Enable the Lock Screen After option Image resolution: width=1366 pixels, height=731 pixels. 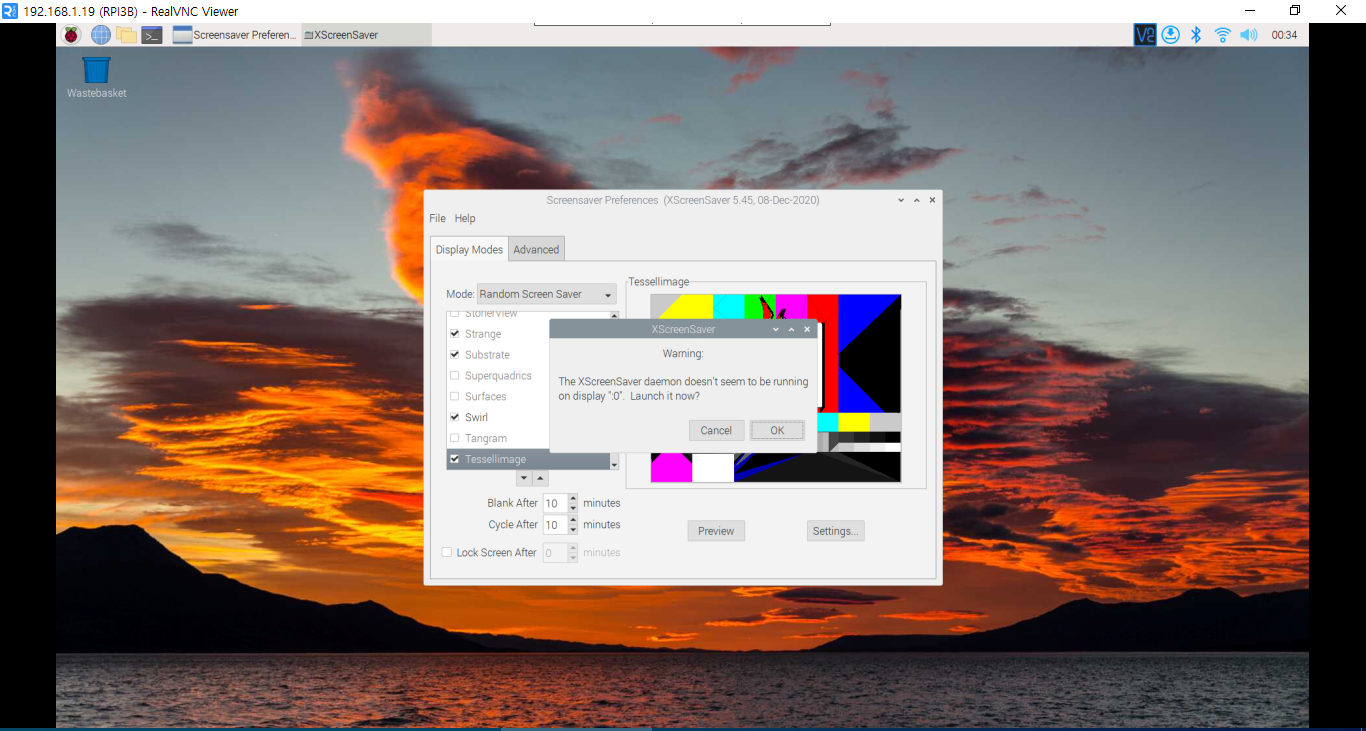[x=446, y=551]
